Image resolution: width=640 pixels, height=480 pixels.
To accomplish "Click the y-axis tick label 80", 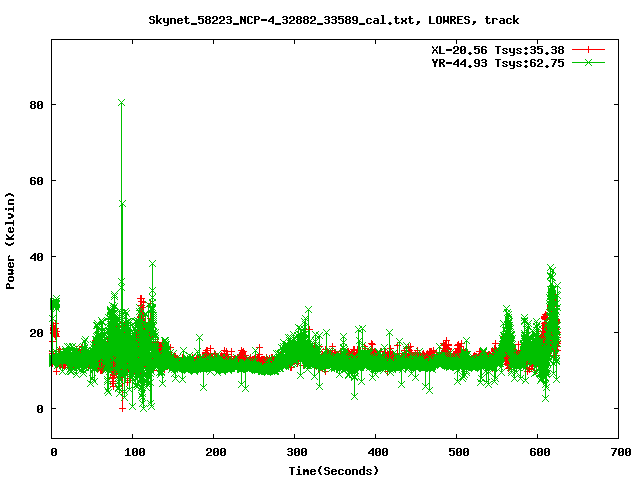I will click(36, 105).
